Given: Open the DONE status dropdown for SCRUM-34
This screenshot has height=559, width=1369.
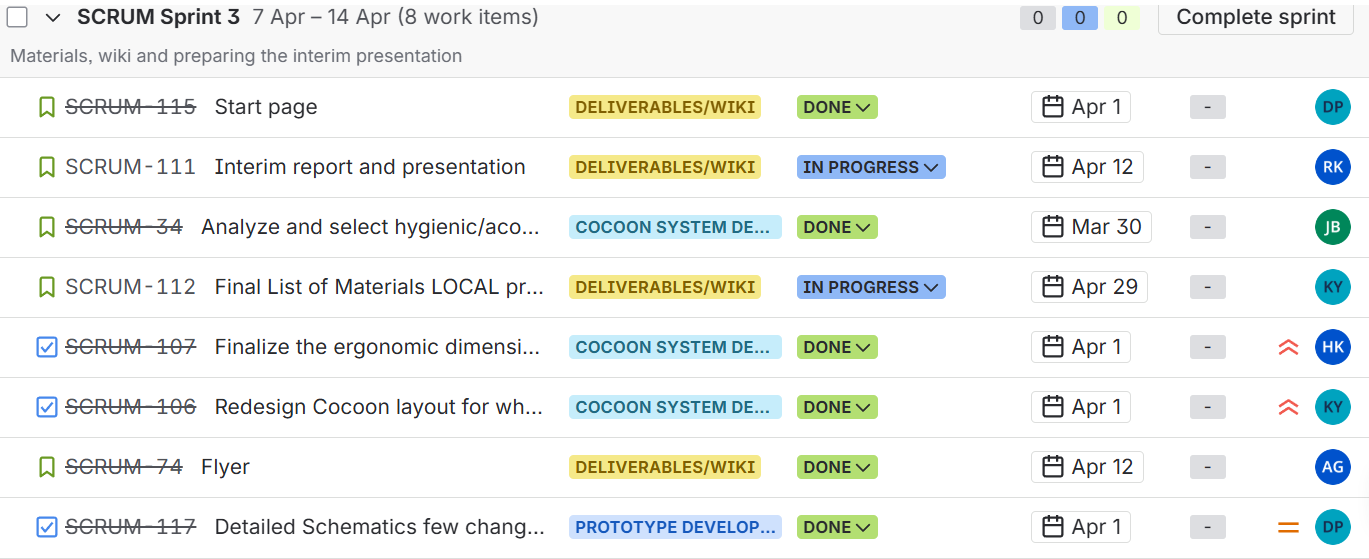Looking at the screenshot, I should click(837, 227).
